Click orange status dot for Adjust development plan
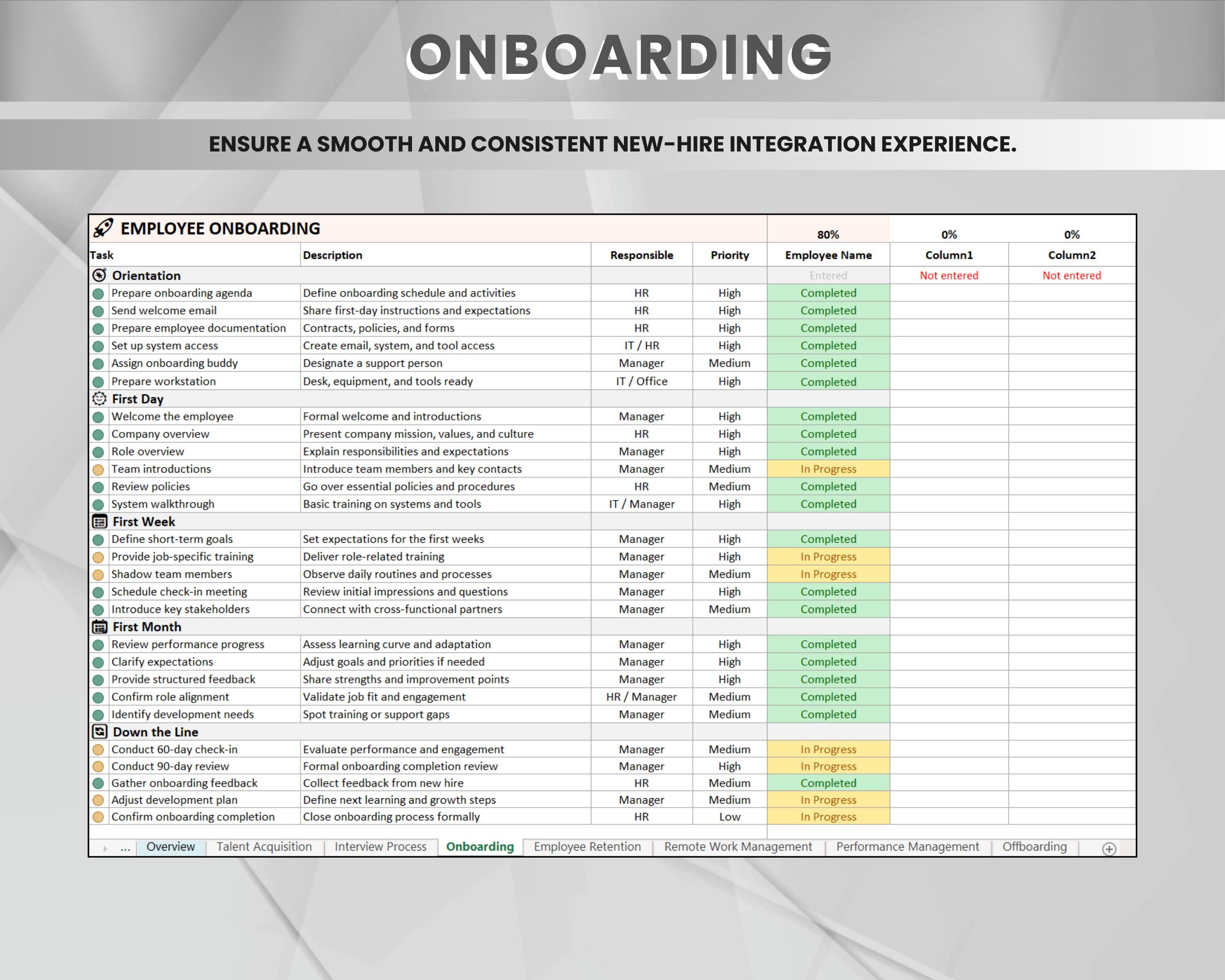 [98, 800]
